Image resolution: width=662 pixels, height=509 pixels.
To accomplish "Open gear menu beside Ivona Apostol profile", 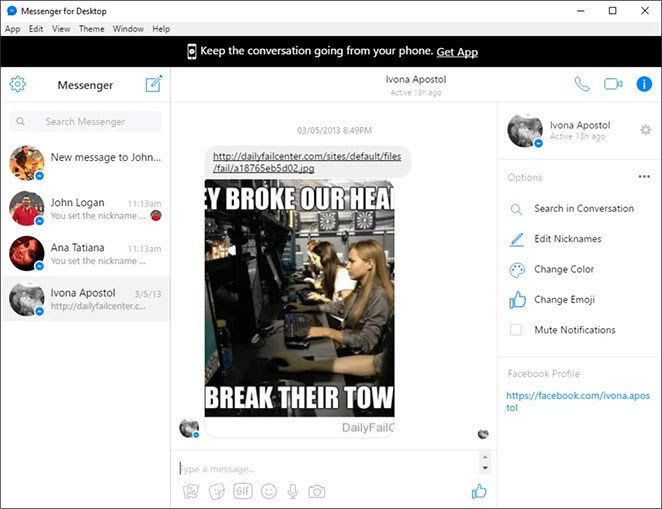I will coord(645,130).
